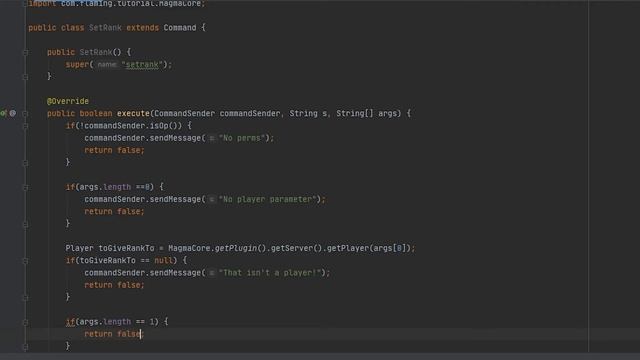Screen dimensions: 640x360
Task: Click the getServer() method call
Action: pyautogui.click(x=297, y=248)
